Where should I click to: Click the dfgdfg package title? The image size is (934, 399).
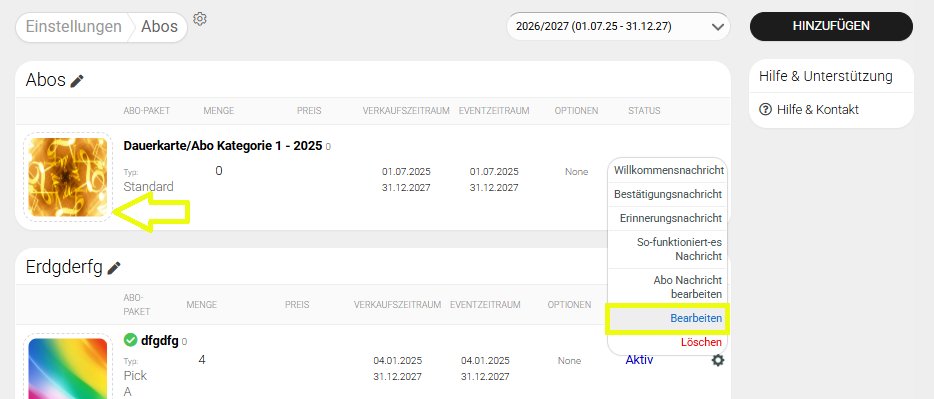(160, 341)
